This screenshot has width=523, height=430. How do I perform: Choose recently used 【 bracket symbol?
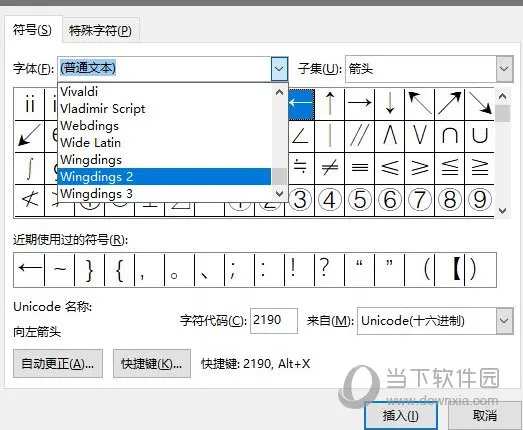pyautogui.click(x=450, y=270)
